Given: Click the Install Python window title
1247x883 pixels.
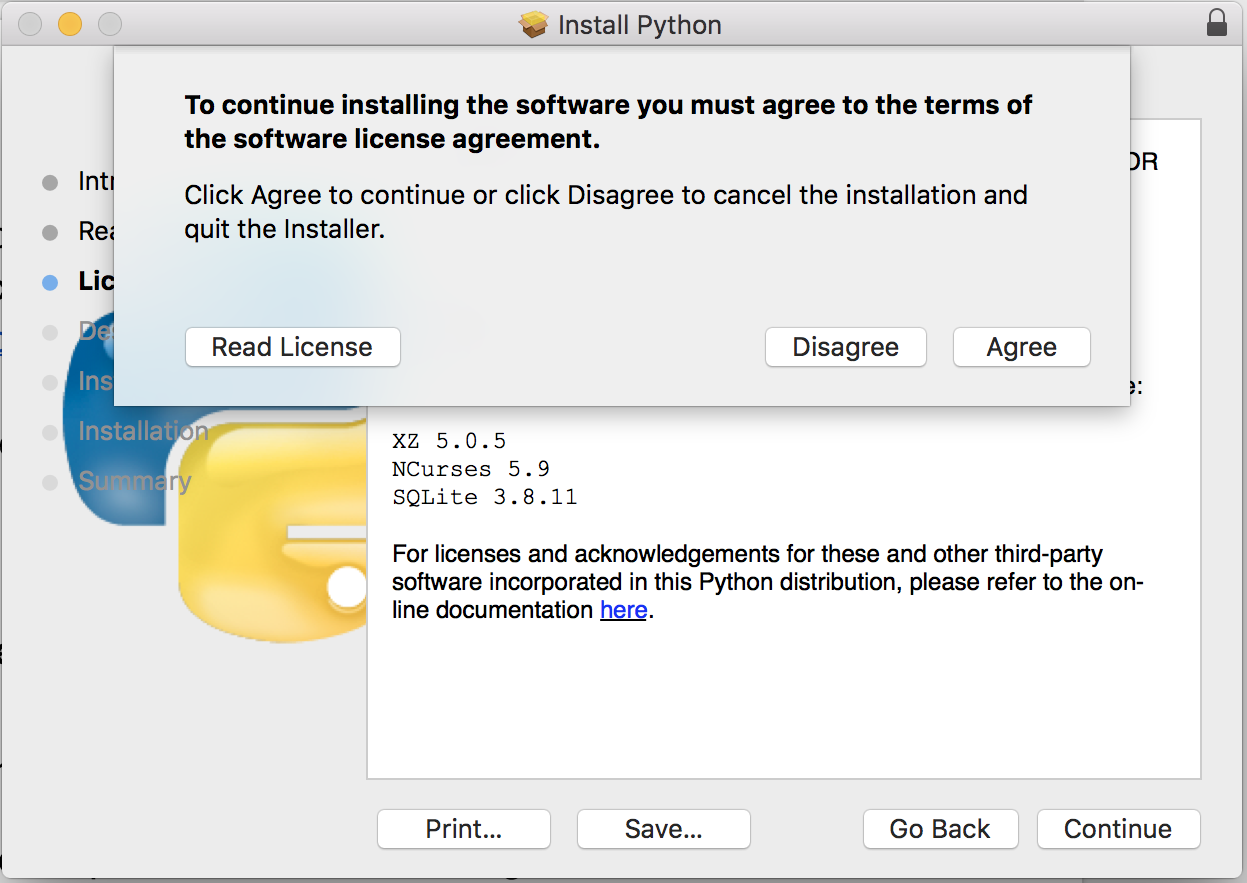Looking at the screenshot, I should tap(639, 24).
